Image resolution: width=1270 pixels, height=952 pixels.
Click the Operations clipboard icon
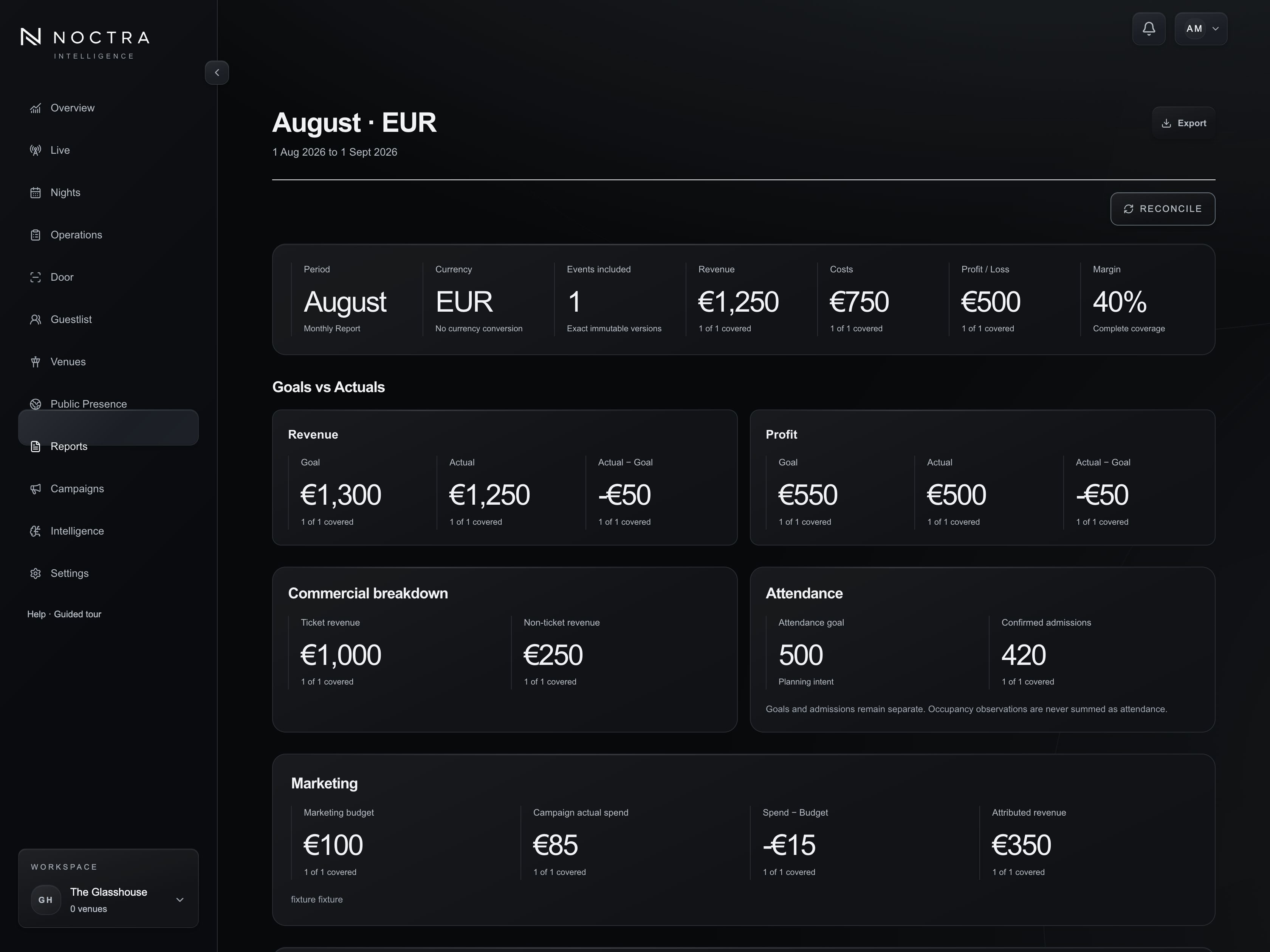point(36,235)
